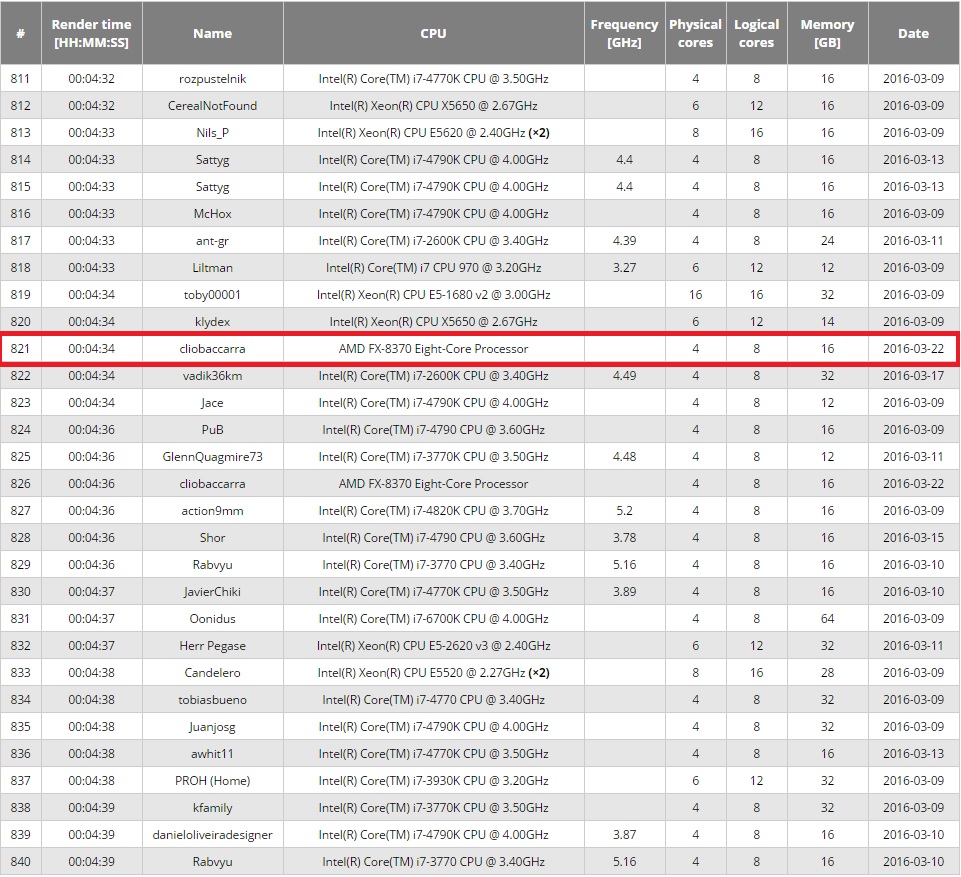Click the name danieloliveiradesigner
961x877 pixels.
[212, 833]
